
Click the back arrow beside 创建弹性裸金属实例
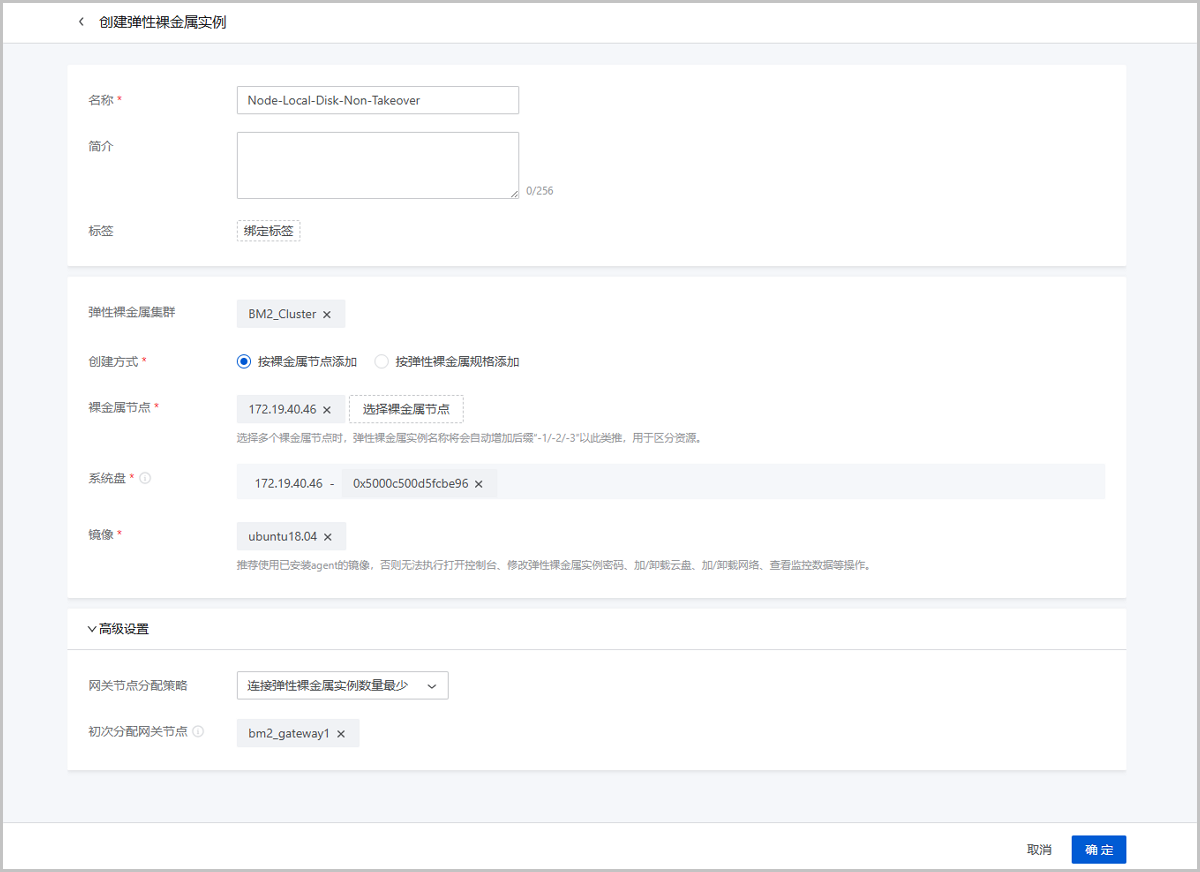pos(81,22)
